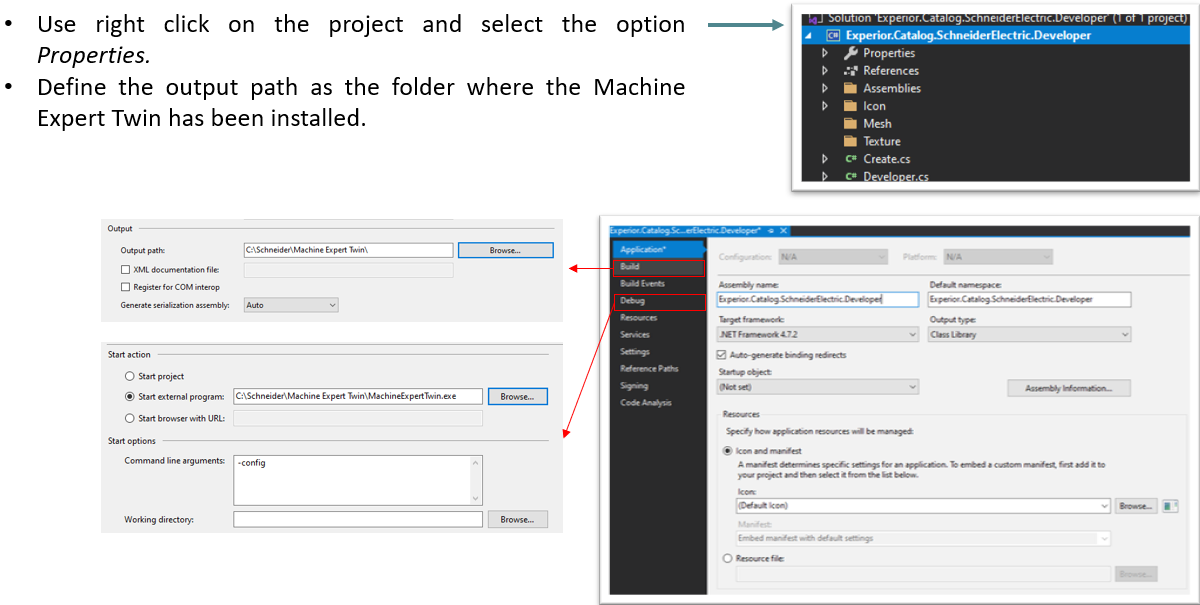
Task: Open the Startup object dropdown
Action: pyautogui.click(x=818, y=386)
